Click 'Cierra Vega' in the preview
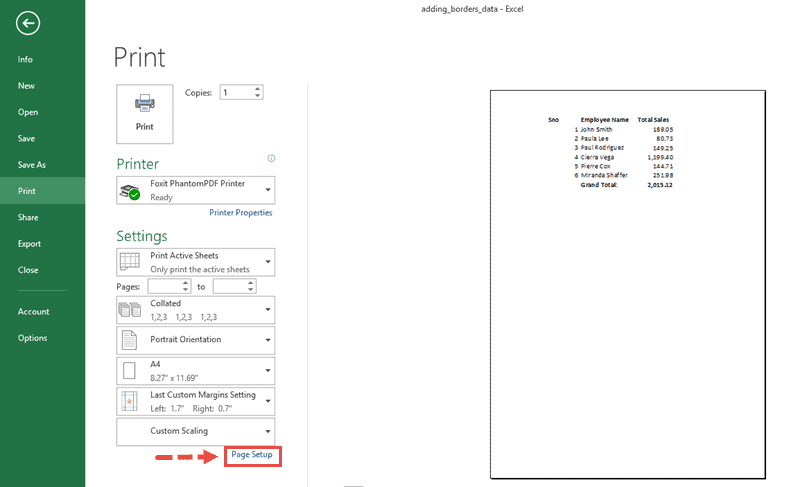The image size is (800, 487). [597, 158]
